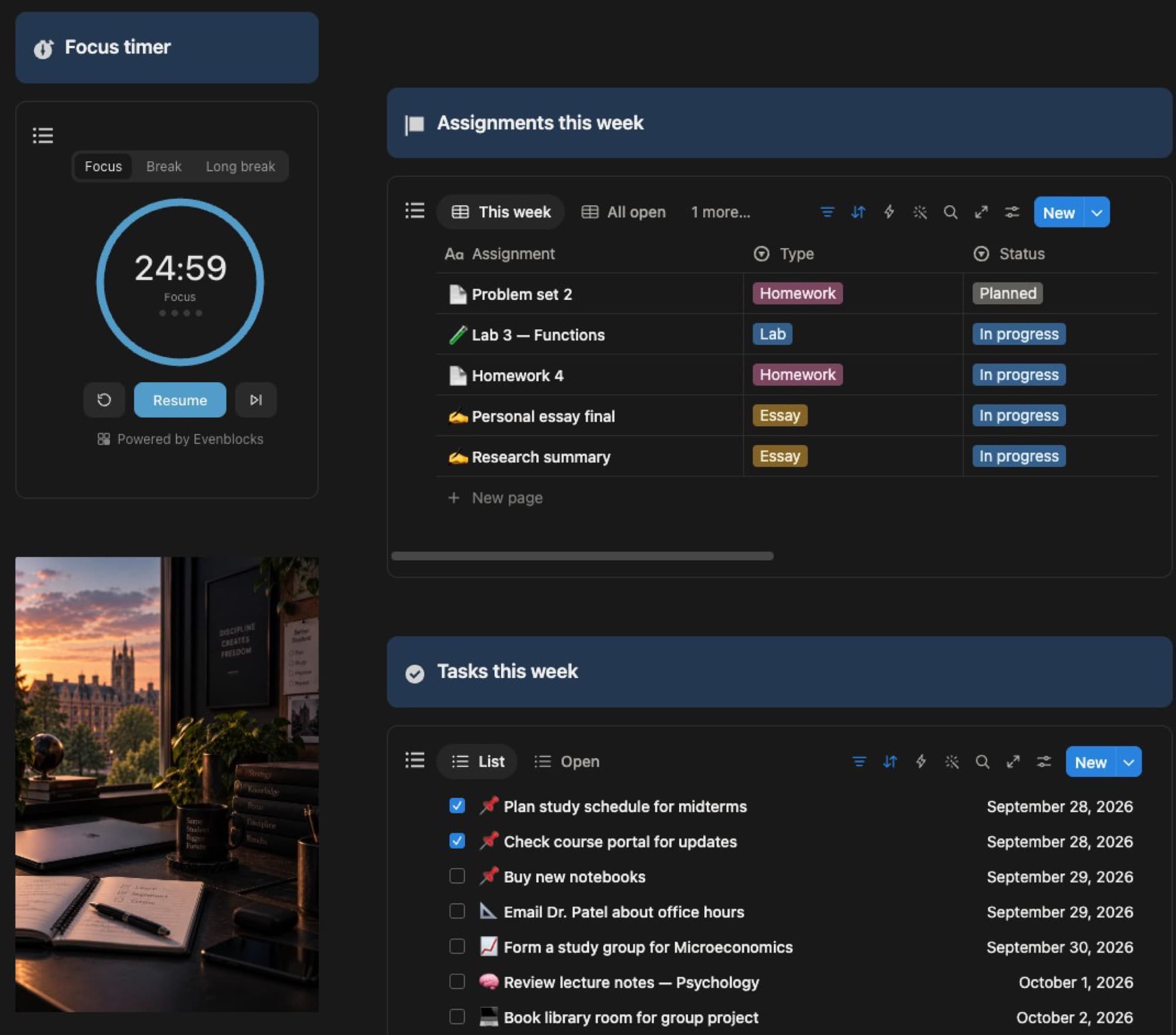Select the This week view tab
Image resolution: width=1176 pixels, height=1035 pixels.
tap(501, 212)
